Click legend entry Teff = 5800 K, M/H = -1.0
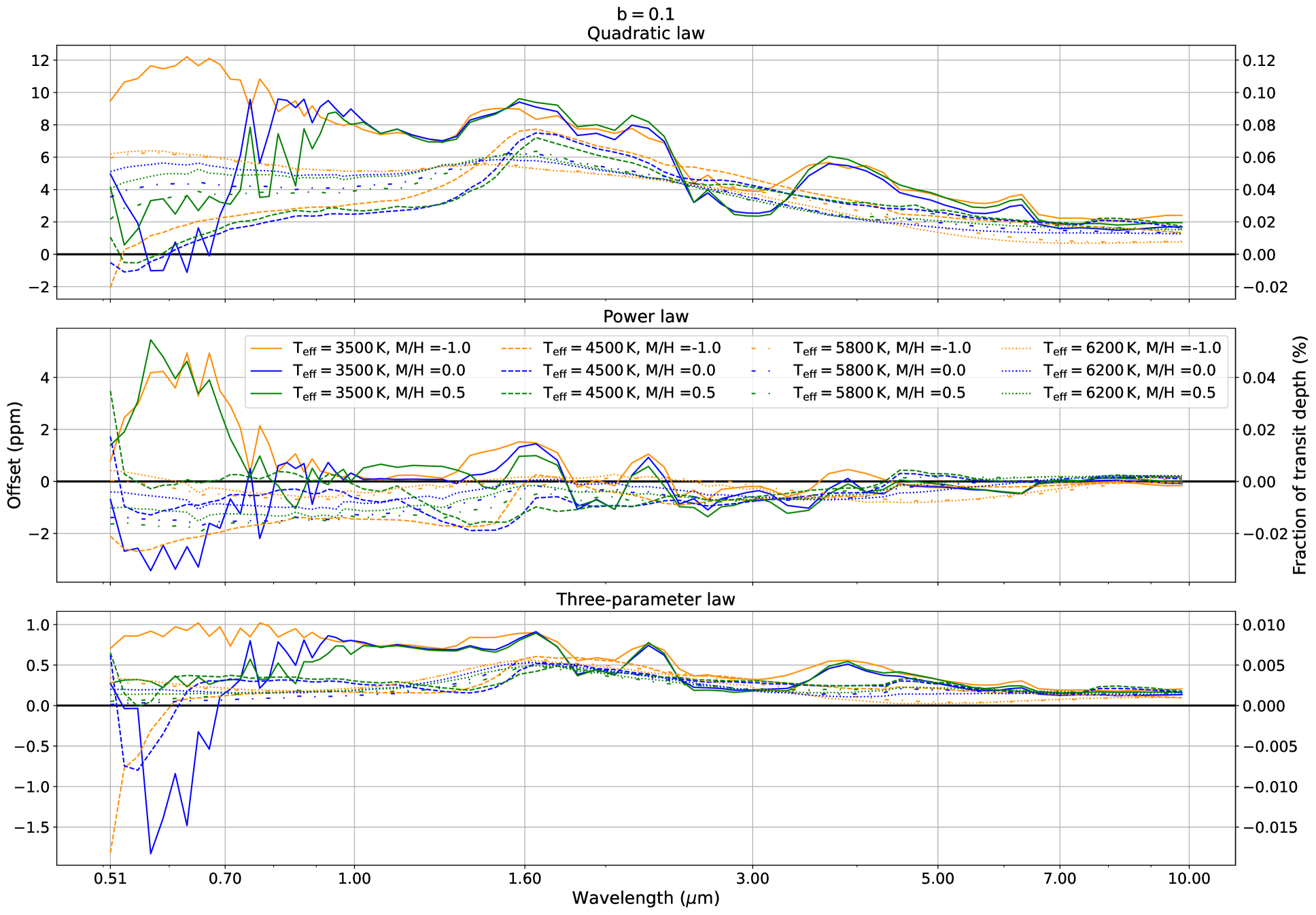Screen dimensions: 1316x915 tap(882, 348)
